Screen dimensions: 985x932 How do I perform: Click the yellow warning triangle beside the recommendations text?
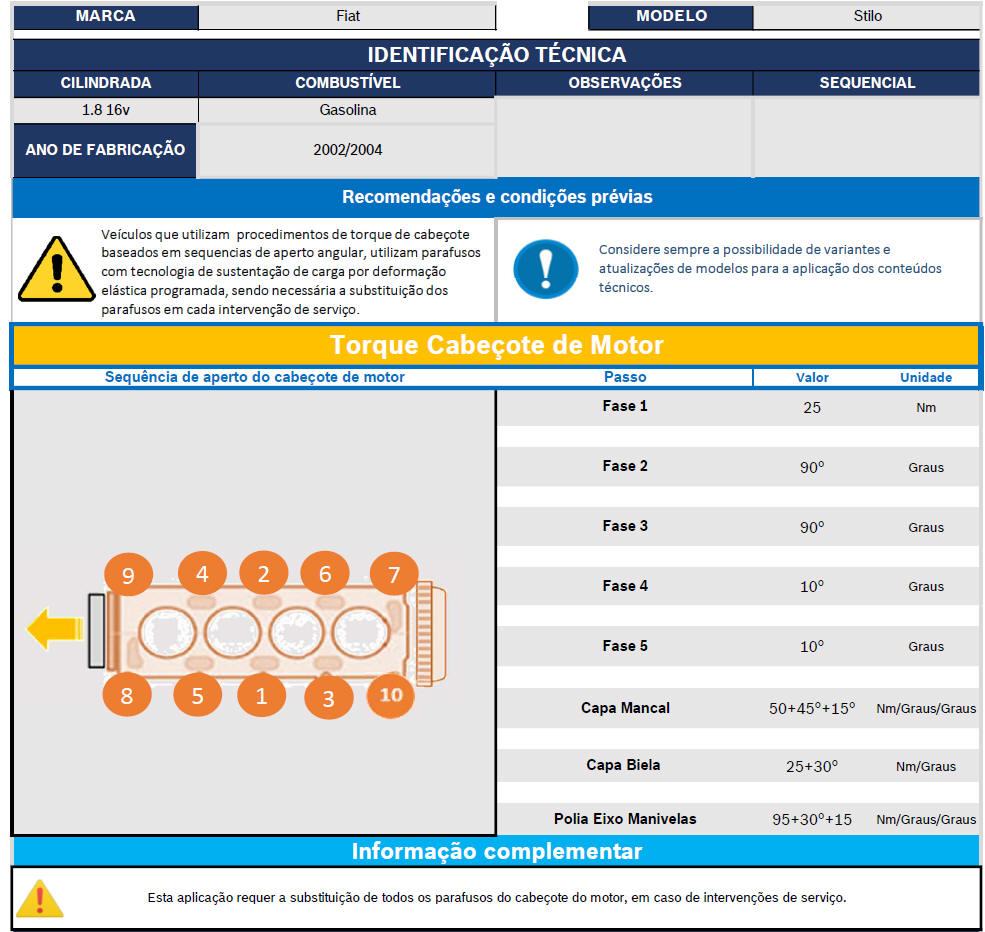tap(57, 269)
